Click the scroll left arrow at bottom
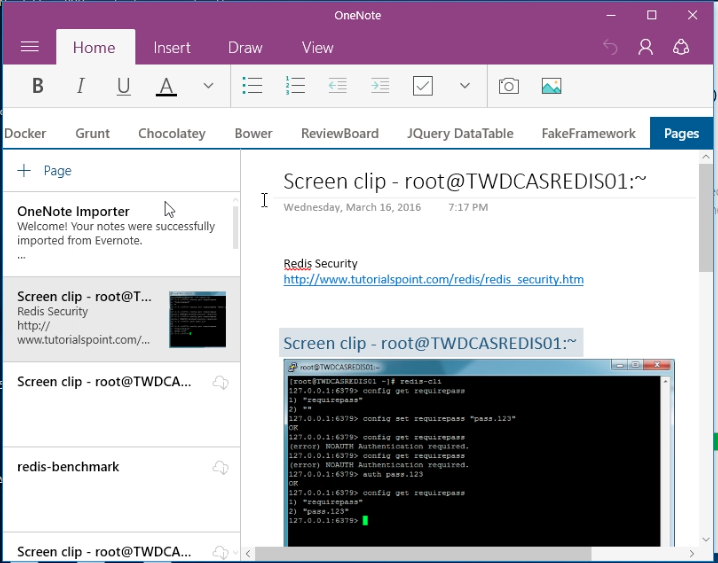The width and height of the screenshot is (718, 563). point(248,554)
